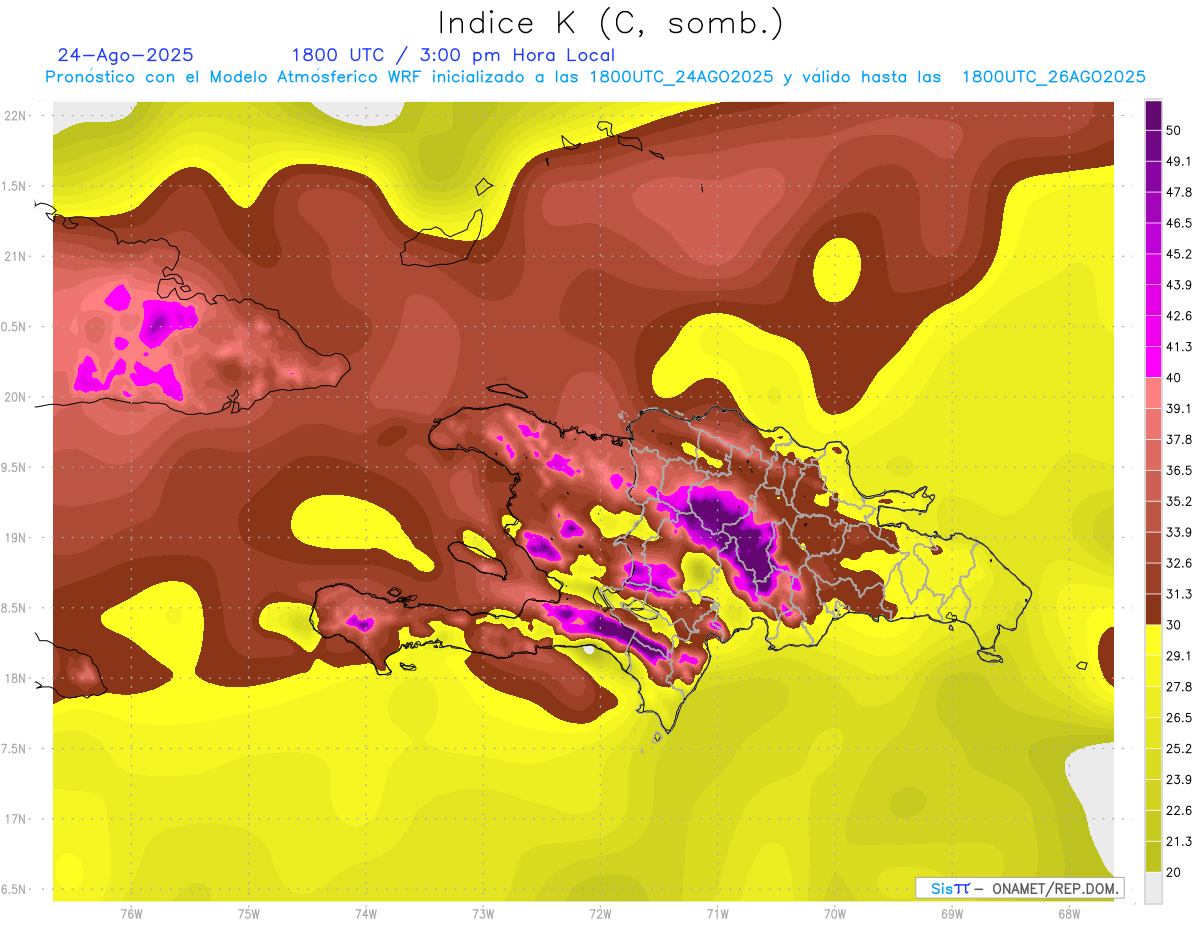
Task: Pick the purple band between 47.8 and 49.1
Action: pyautogui.click(x=1153, y=176)
